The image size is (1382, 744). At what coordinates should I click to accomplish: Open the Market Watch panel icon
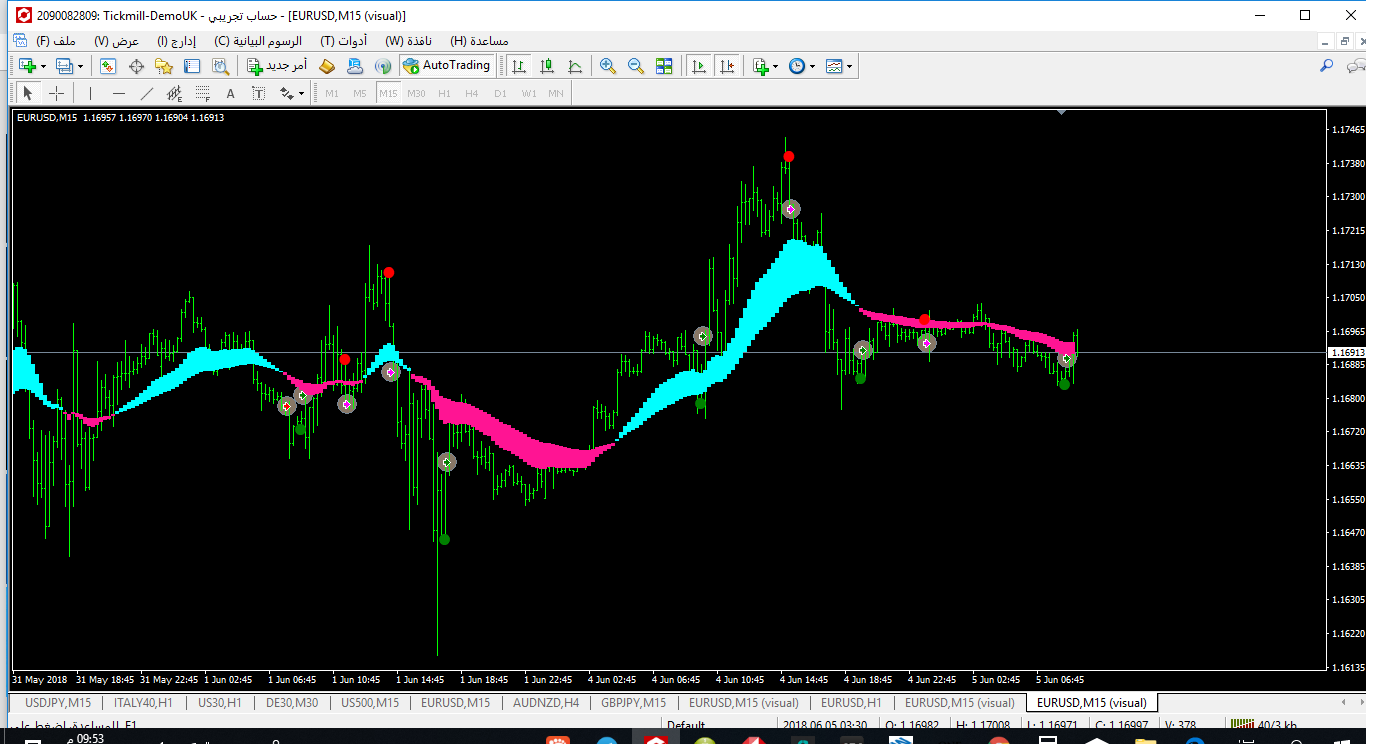click(x=108, y=66)
